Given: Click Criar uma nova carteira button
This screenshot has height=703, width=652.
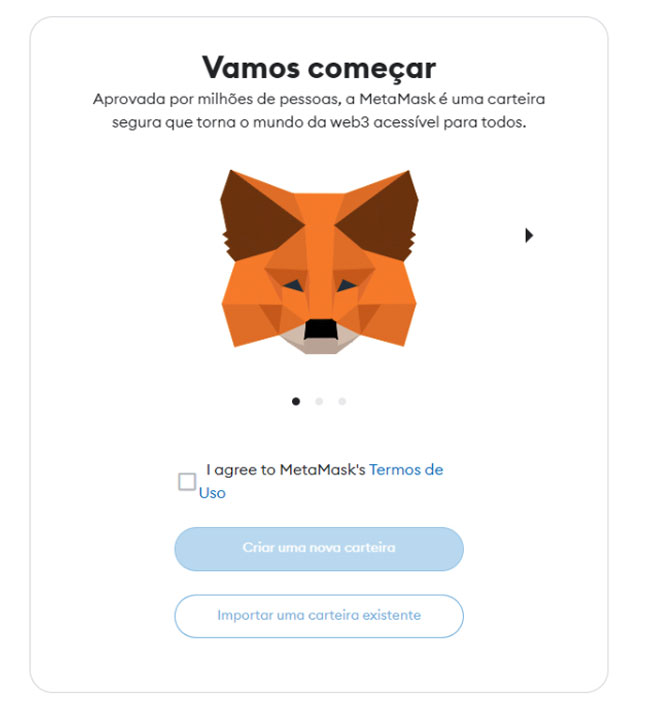Looking at the screenshot, I should [x=319, y=549].
